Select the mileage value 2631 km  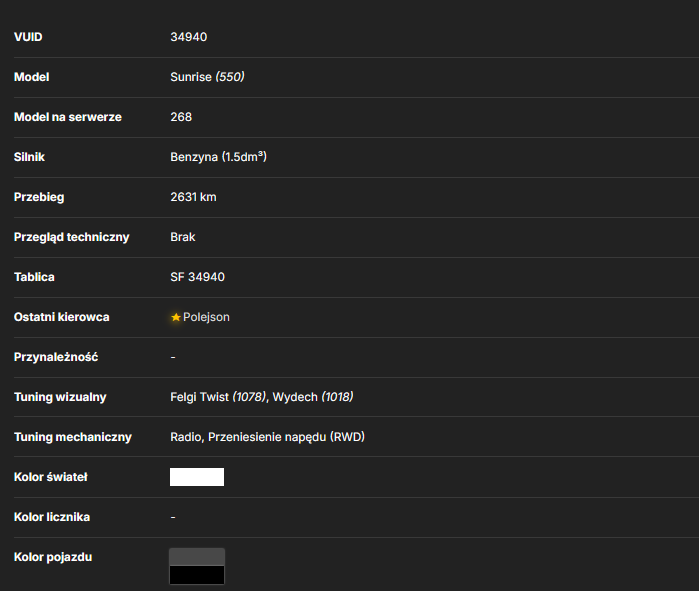click(193, 197)
